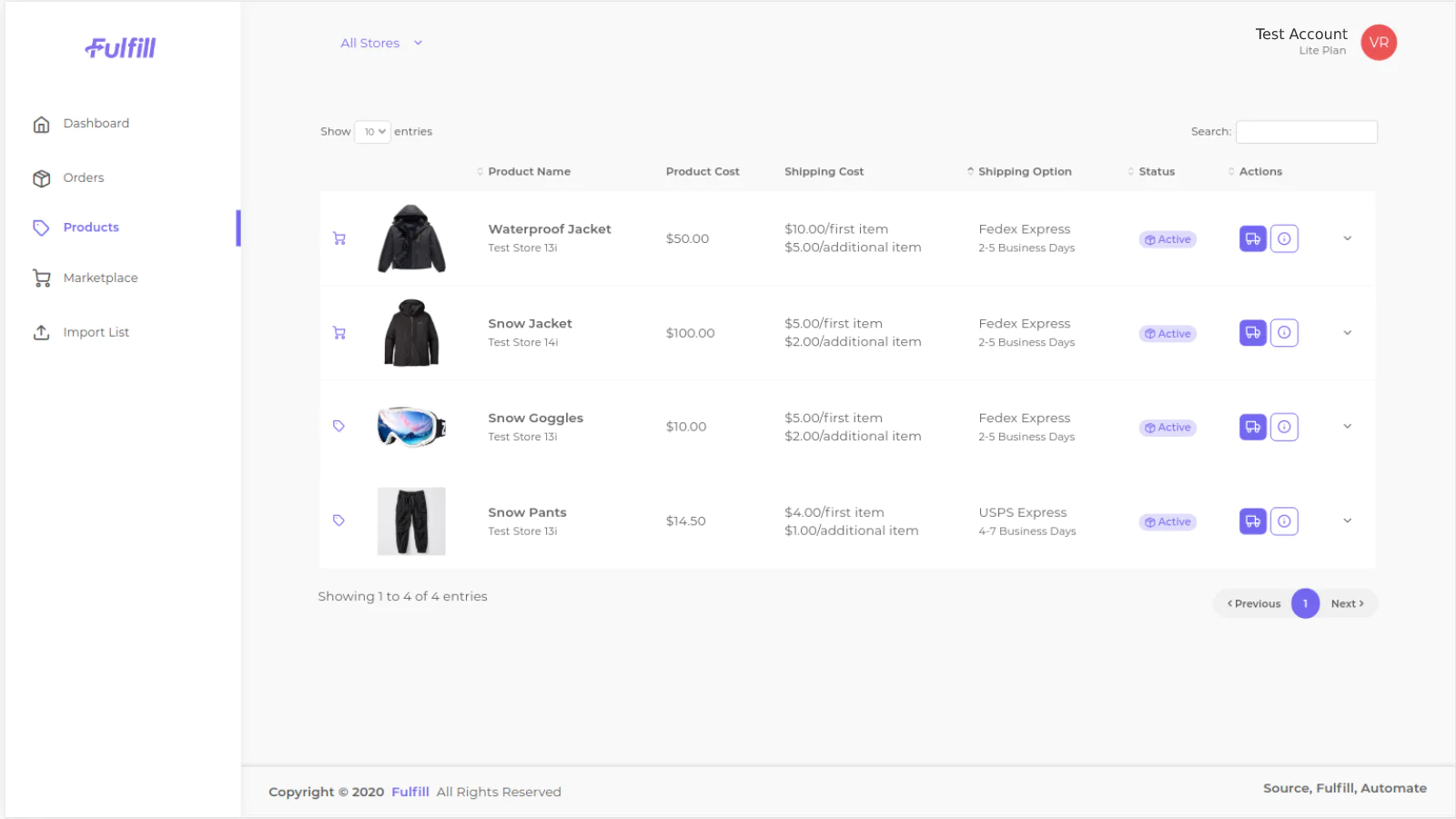Click the VR user avatar

click(1378, 43)
